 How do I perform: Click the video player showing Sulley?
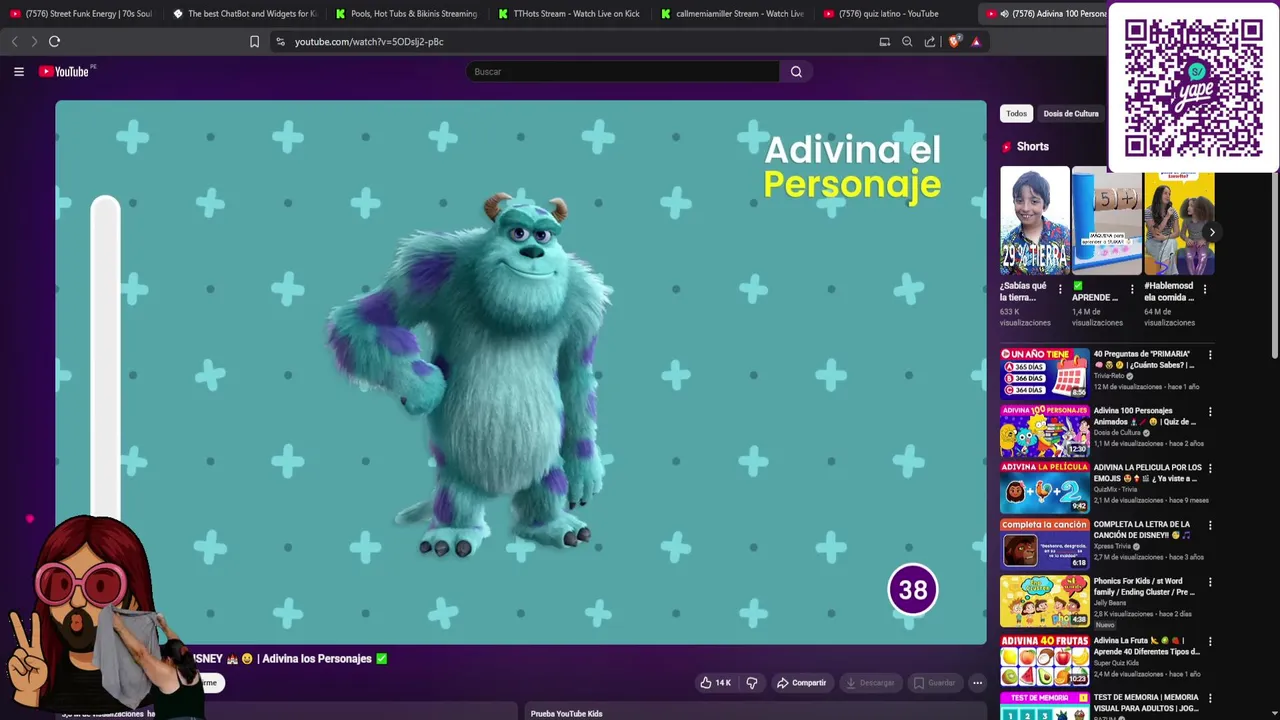pyautogui.click(x=520, y=372)
